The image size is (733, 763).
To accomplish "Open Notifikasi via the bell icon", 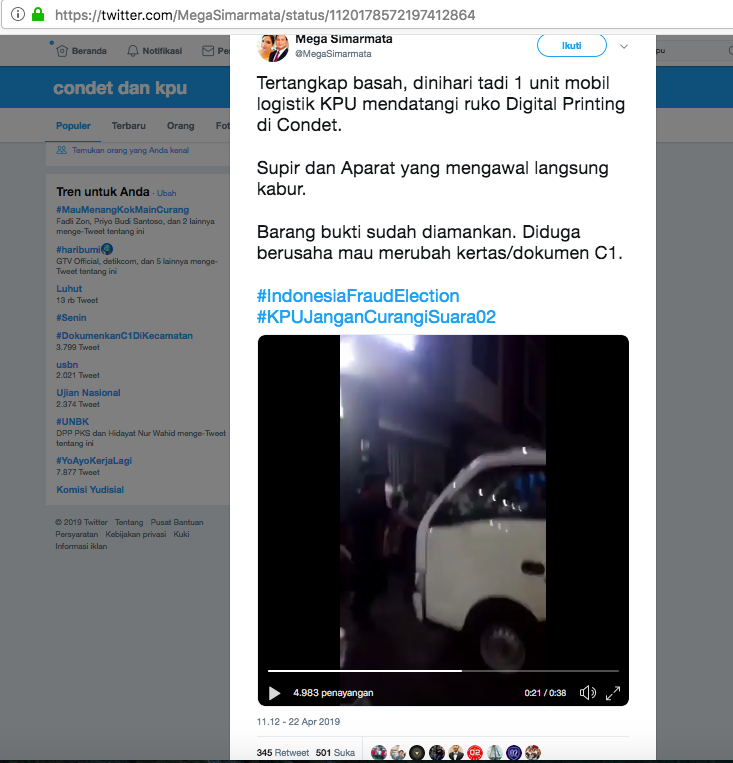I will point(133,51).
